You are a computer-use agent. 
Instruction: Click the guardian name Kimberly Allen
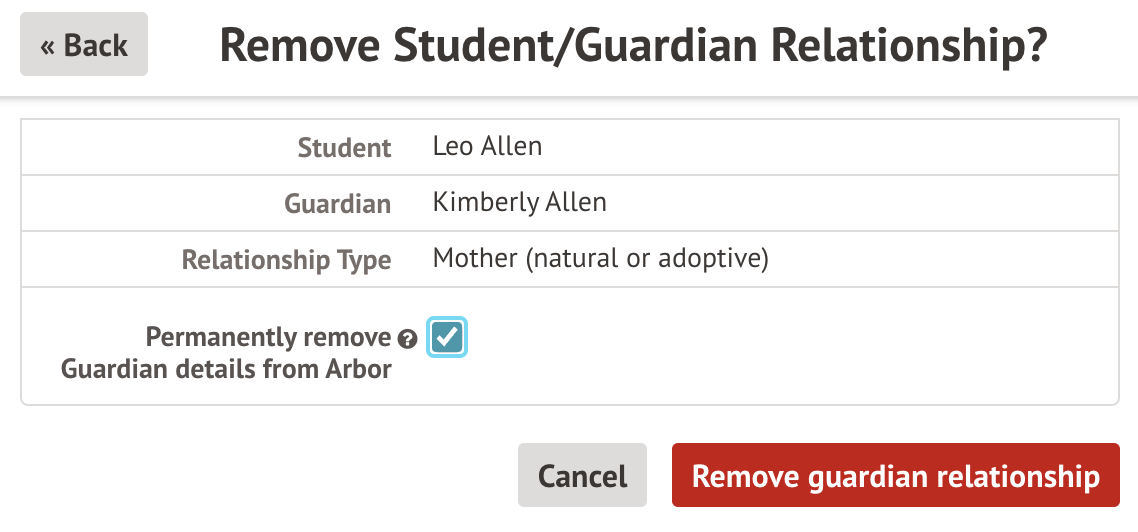[x=519, y=202]
